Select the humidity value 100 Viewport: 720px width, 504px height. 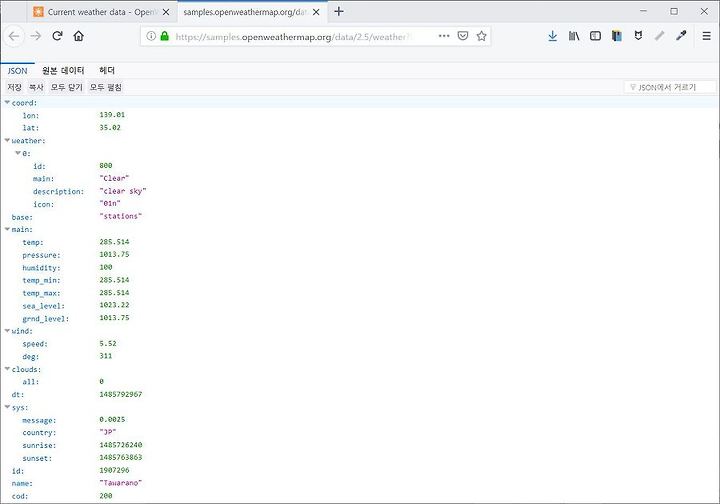tap(106, 267)
